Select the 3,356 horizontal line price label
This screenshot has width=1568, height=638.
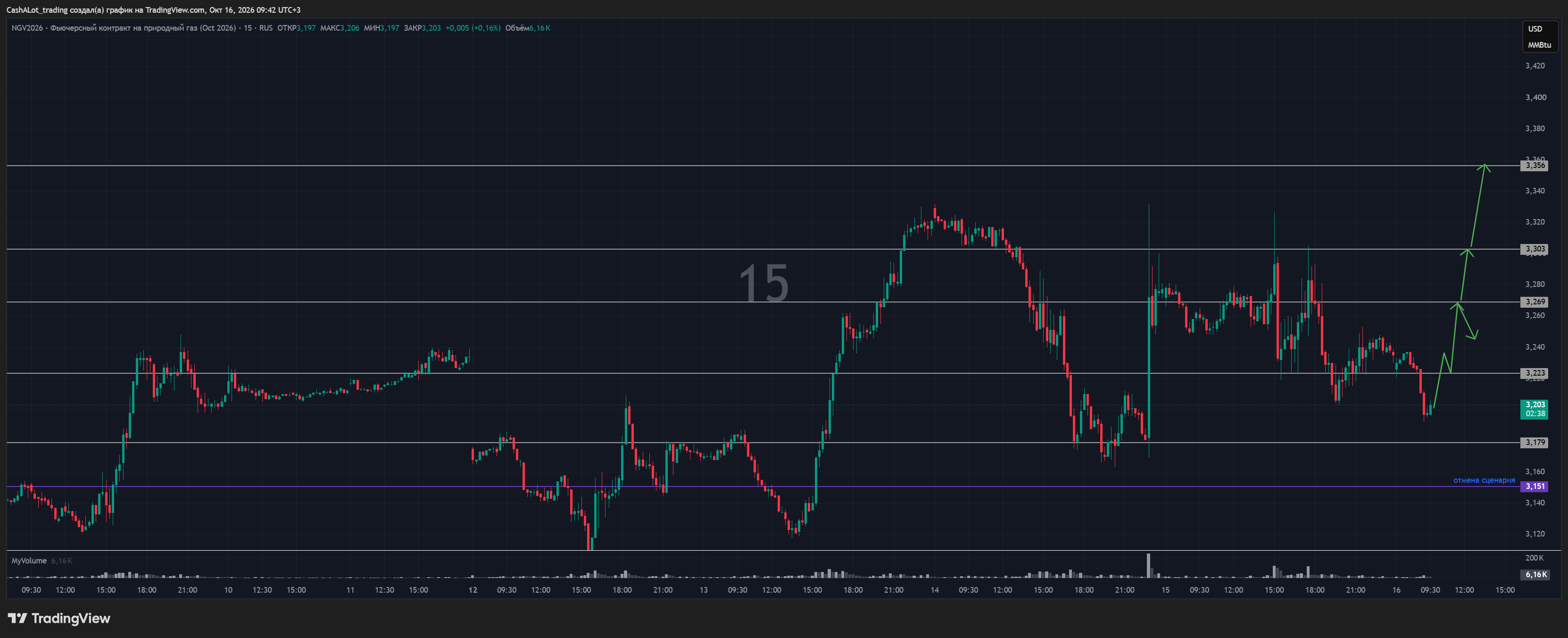[x=1535, y=166]
